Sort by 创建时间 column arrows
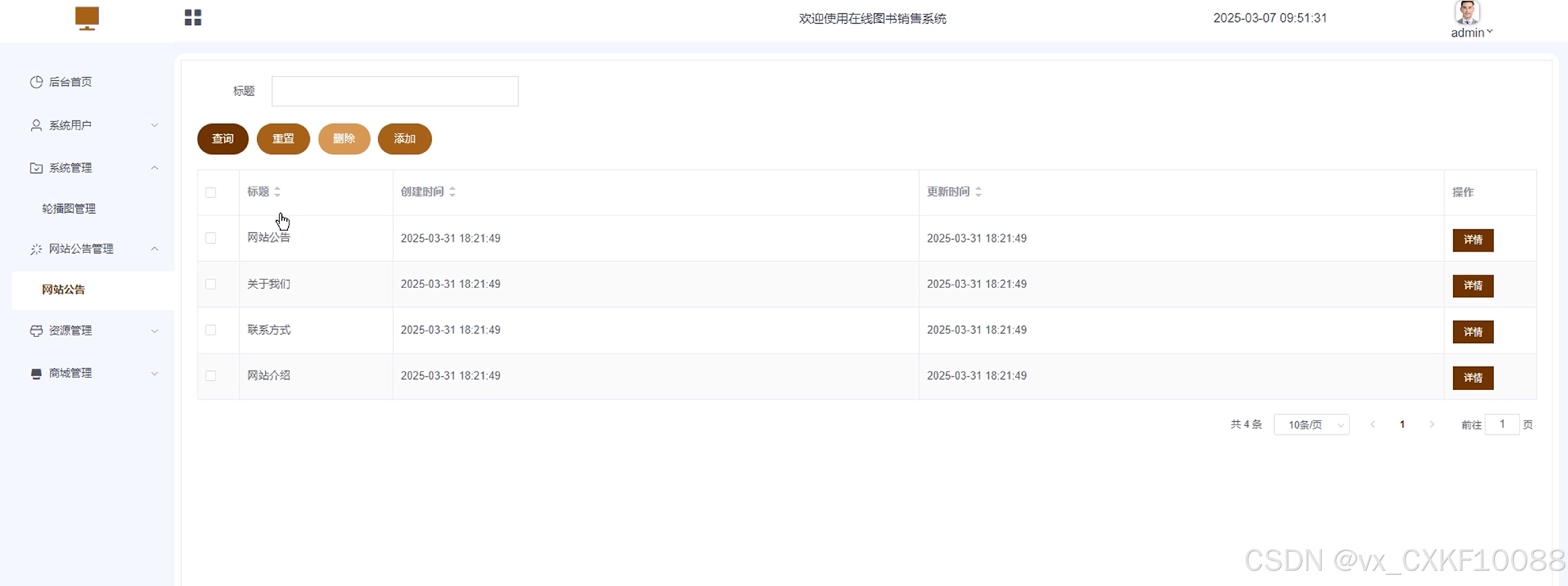The height and width of the screenshot is (586, 1568). (x=452, y=192)
